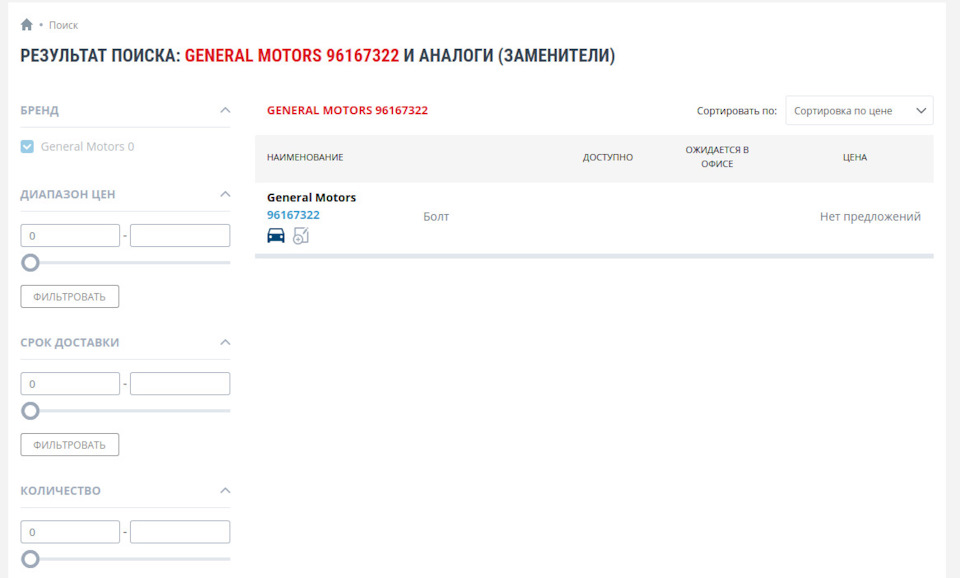Click the quantity slider handle
Image resolution: width=960 pixels, height=578 pixels.
click(30, 559)
